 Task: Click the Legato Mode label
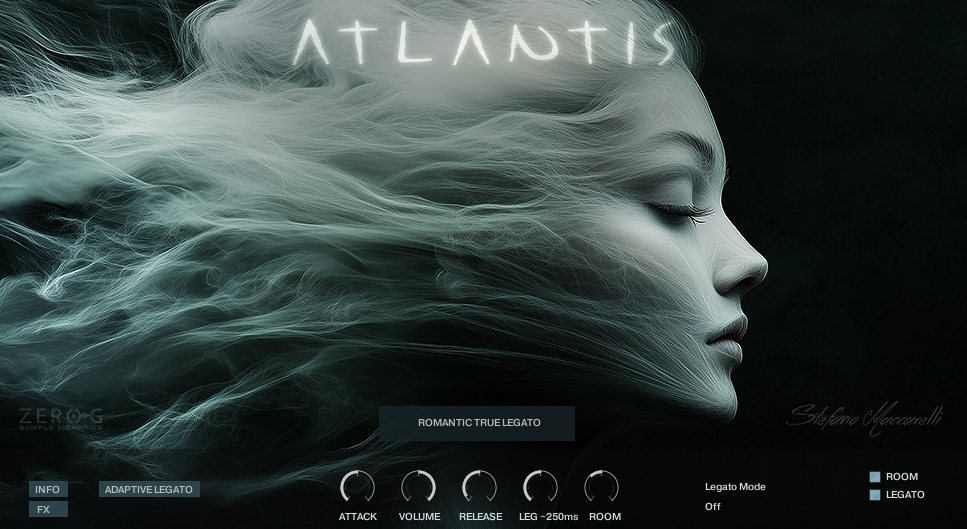point(735,487)
